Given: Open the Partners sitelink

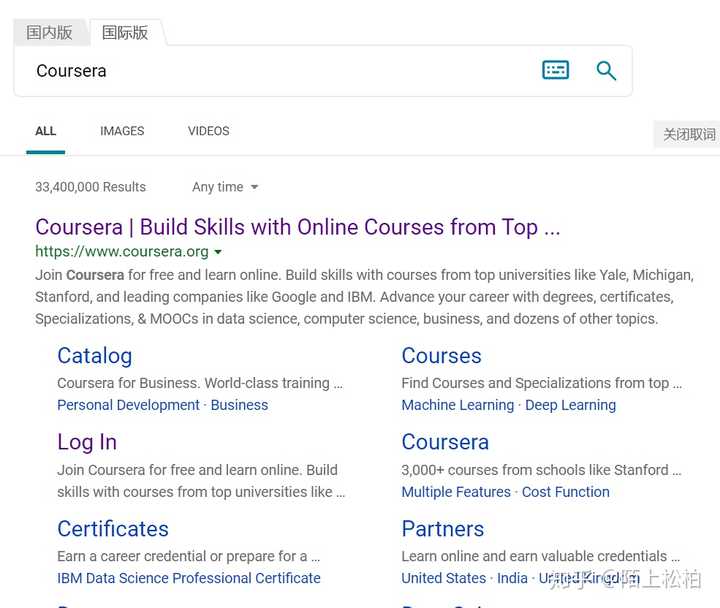Looking at the screenshot, I should 443,529.
